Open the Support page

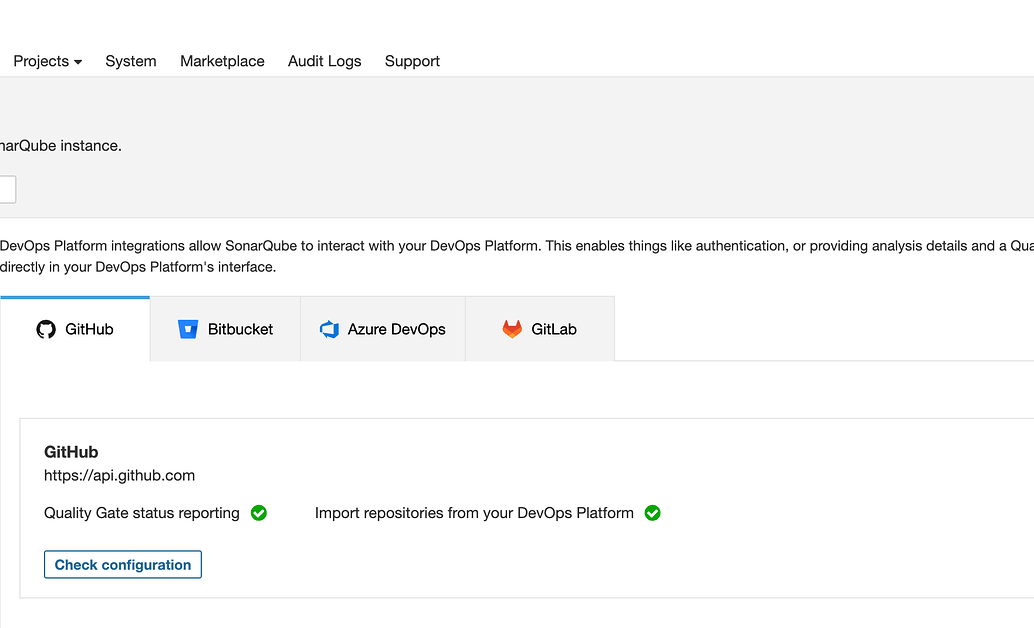(x=412, y=61)
